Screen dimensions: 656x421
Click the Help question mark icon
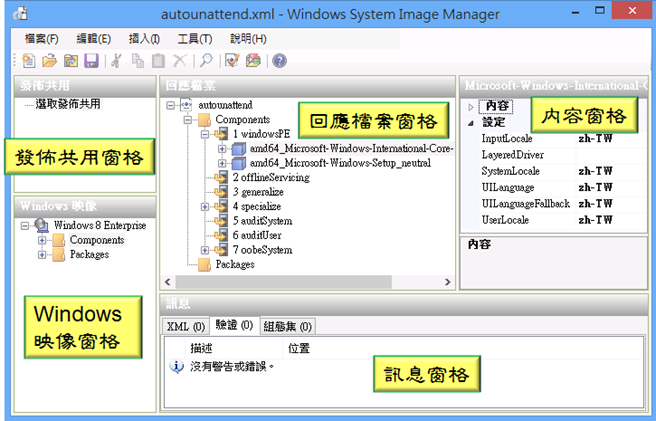tap(279, 61)
